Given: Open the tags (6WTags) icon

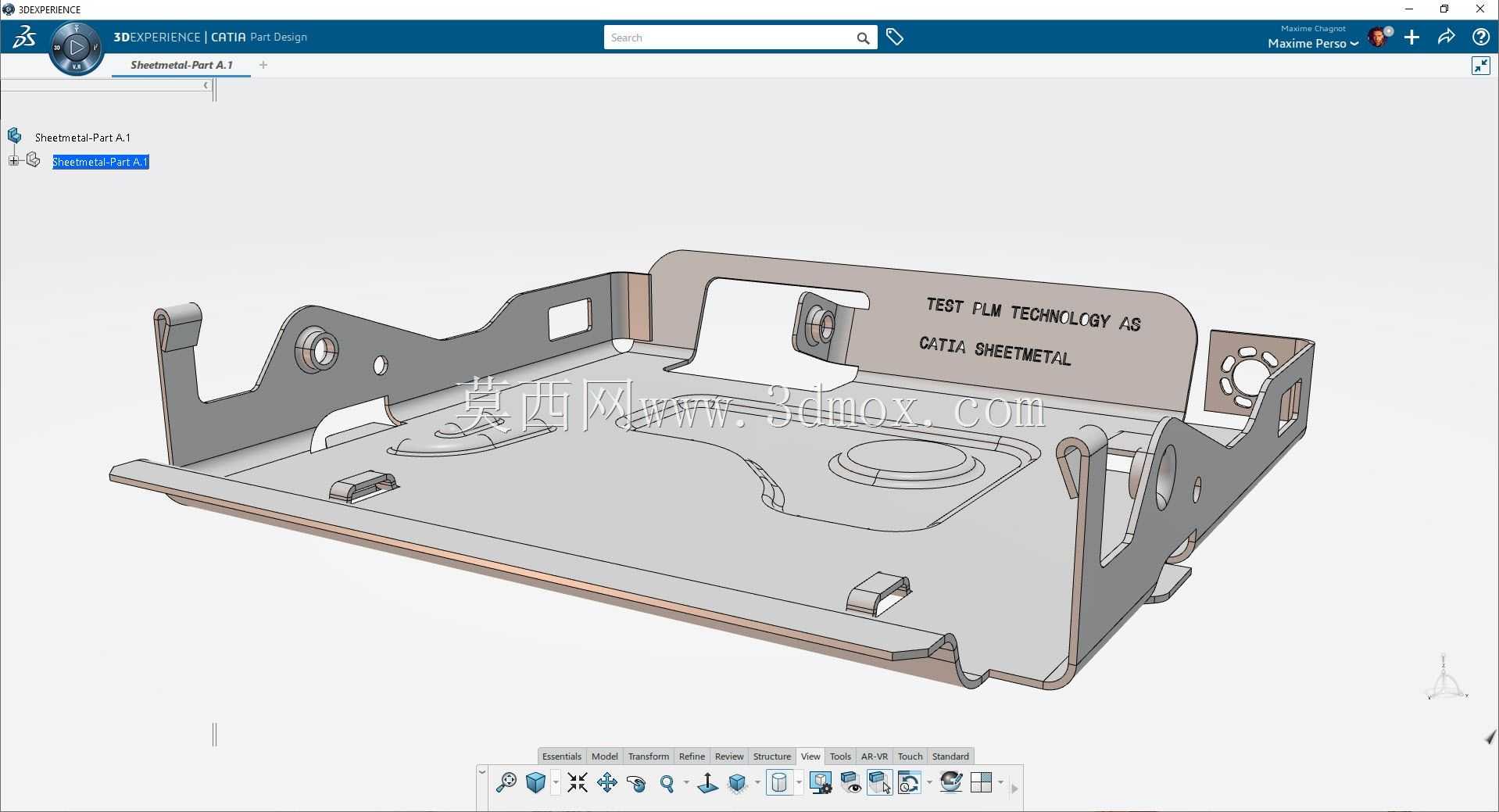Looking at the screenshot, I should tap(895, 37).
